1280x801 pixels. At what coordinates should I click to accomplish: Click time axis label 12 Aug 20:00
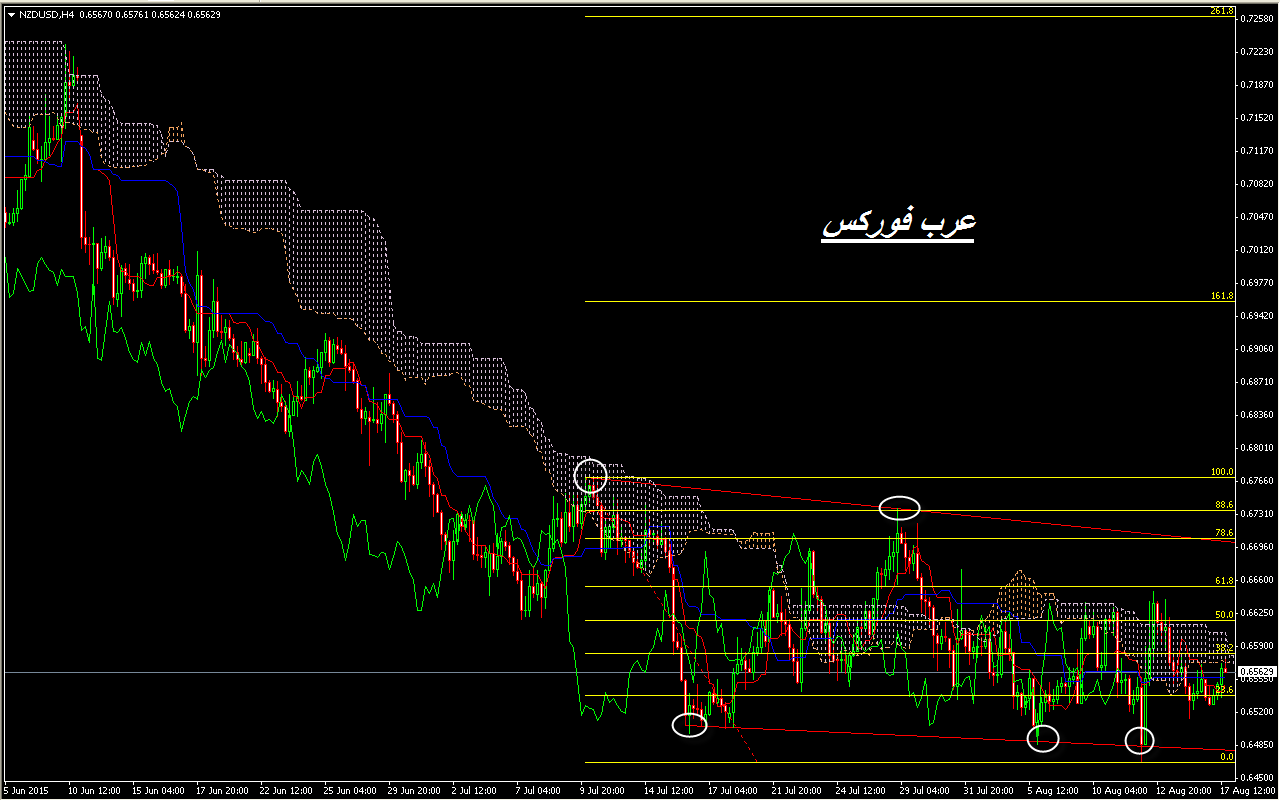click(1182, 791)
